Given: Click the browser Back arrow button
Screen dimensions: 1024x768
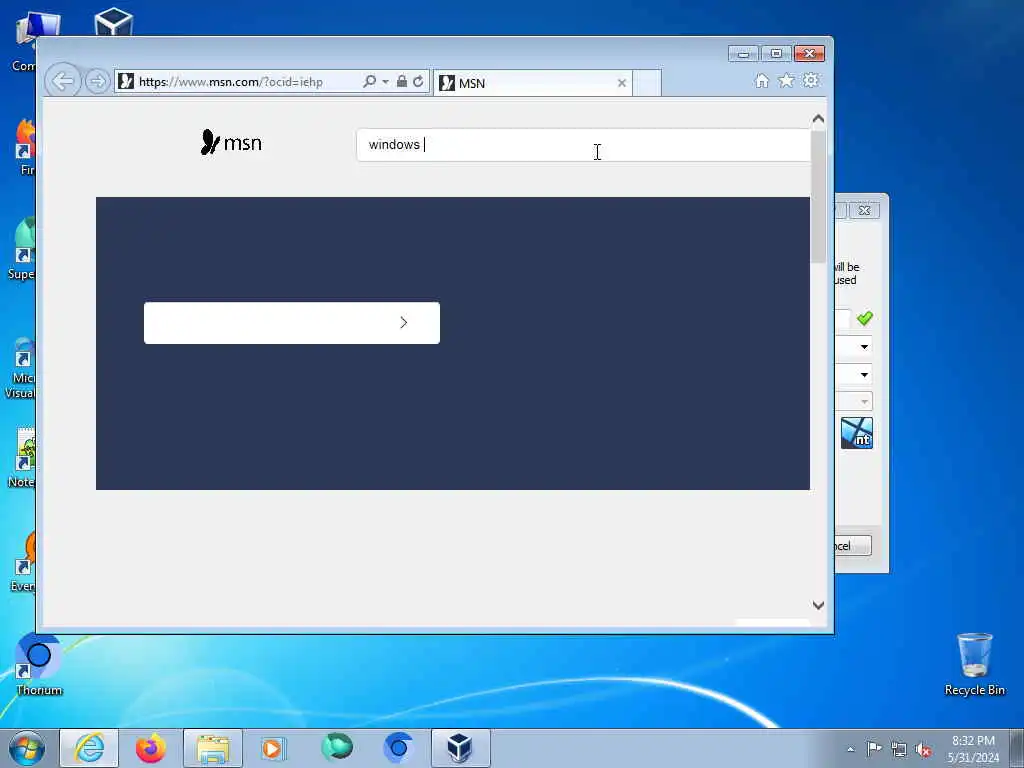Looking at the screenshot, I should (x=63, y=82).
